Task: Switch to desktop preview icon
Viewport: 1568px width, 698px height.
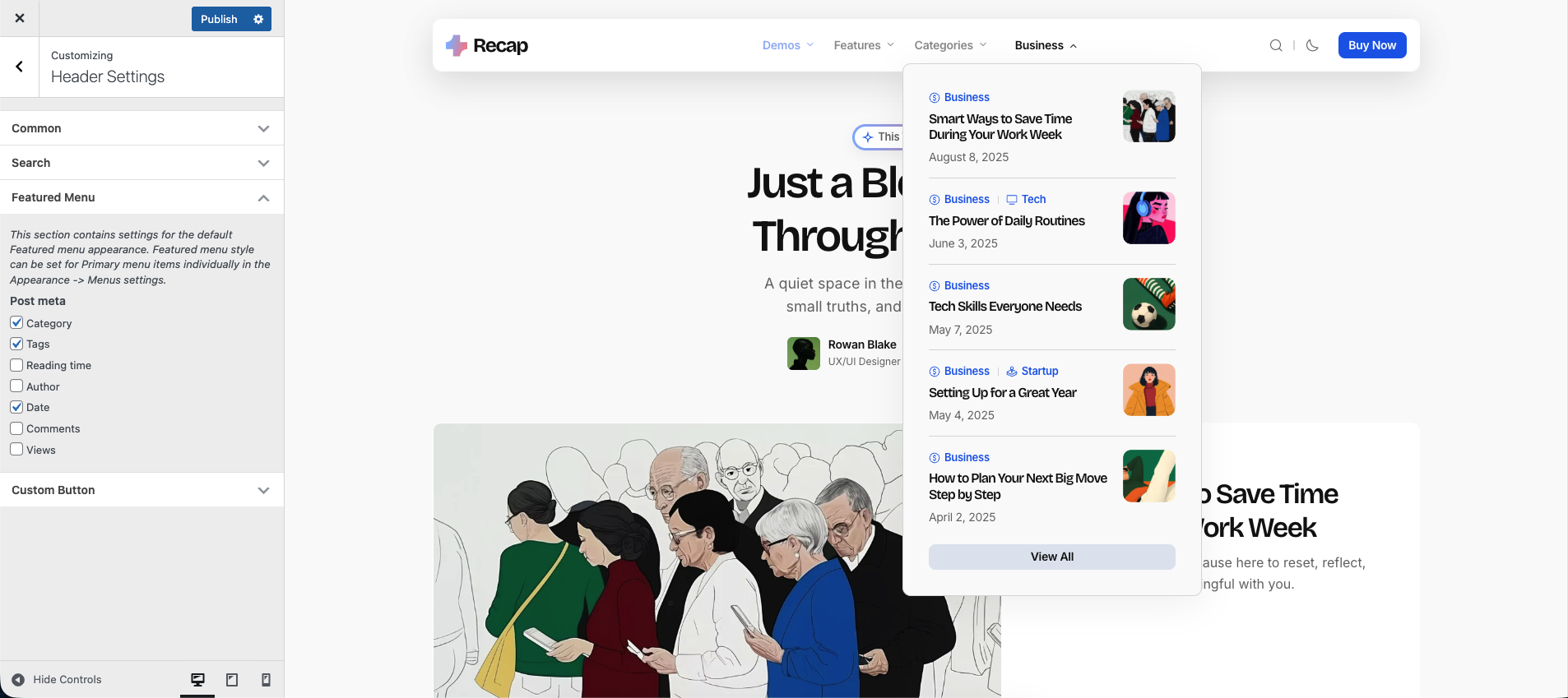Action: point(197,680)
